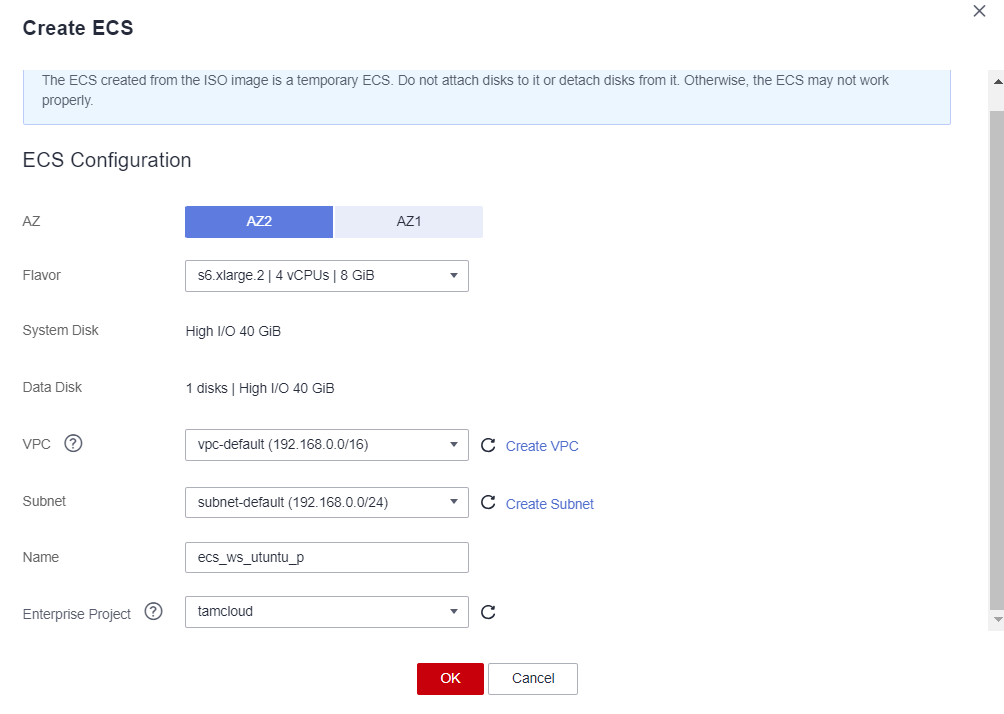This screenshot has width=1004, height=714.
Task: Select availability zone AZ1
Action: [x=408, y=222]
